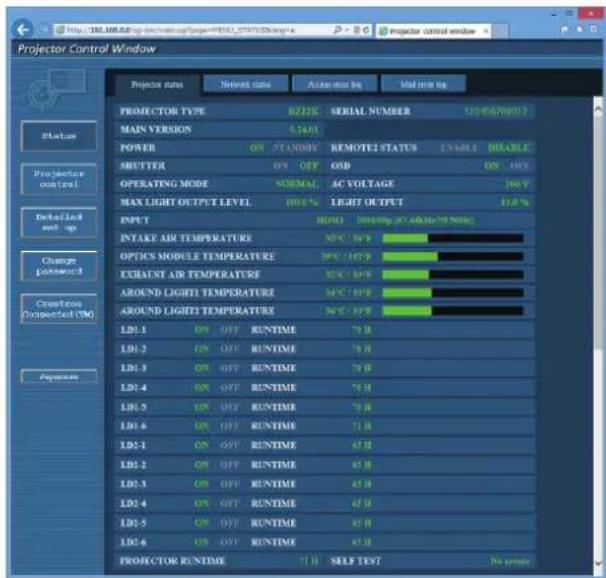This screenshot has height=578, width=606.
Task: Switch to the Network status tab
Action: (x=246, y=84)
